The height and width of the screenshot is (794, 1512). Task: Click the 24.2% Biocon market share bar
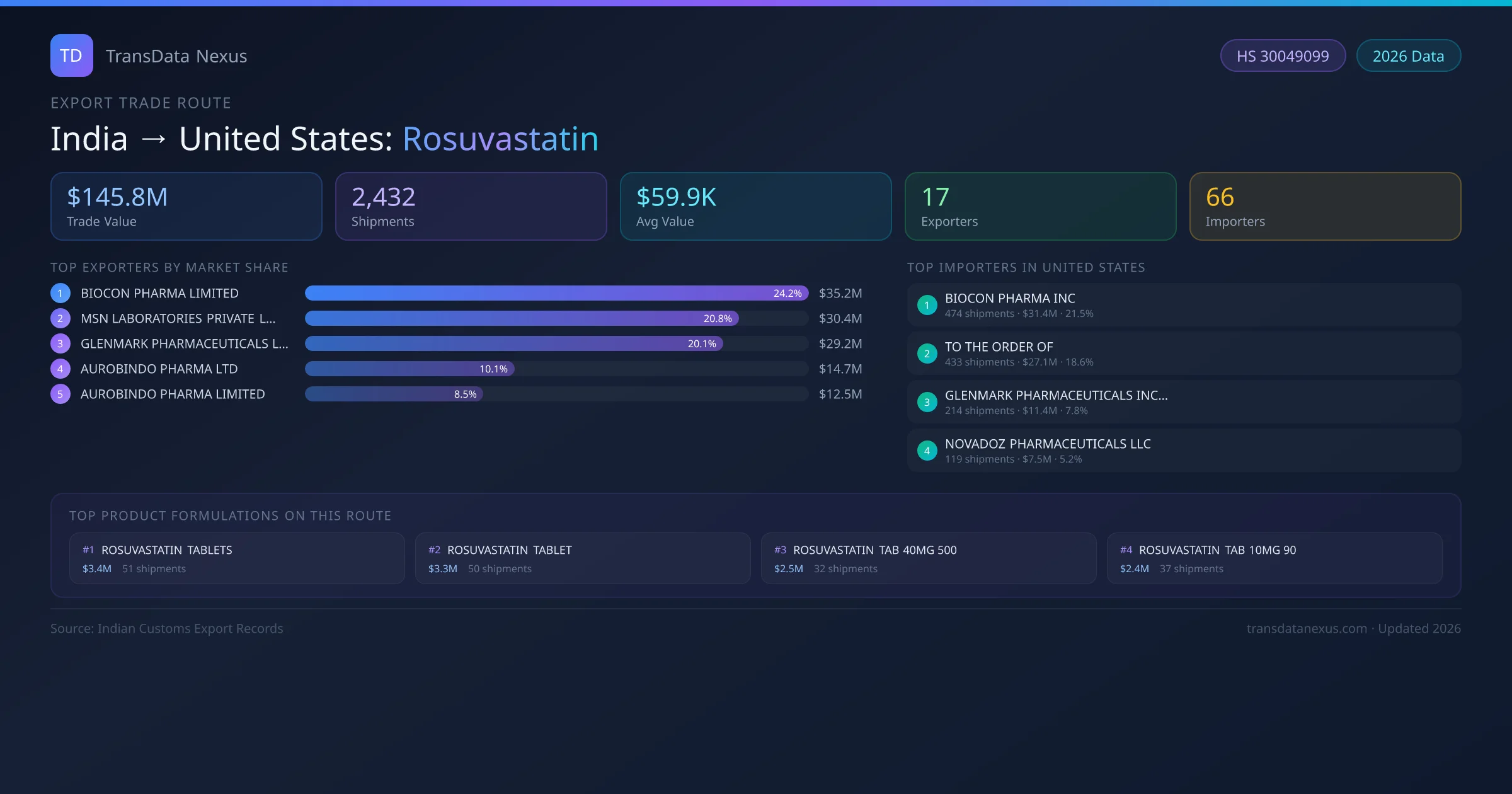tap(556, 293)
